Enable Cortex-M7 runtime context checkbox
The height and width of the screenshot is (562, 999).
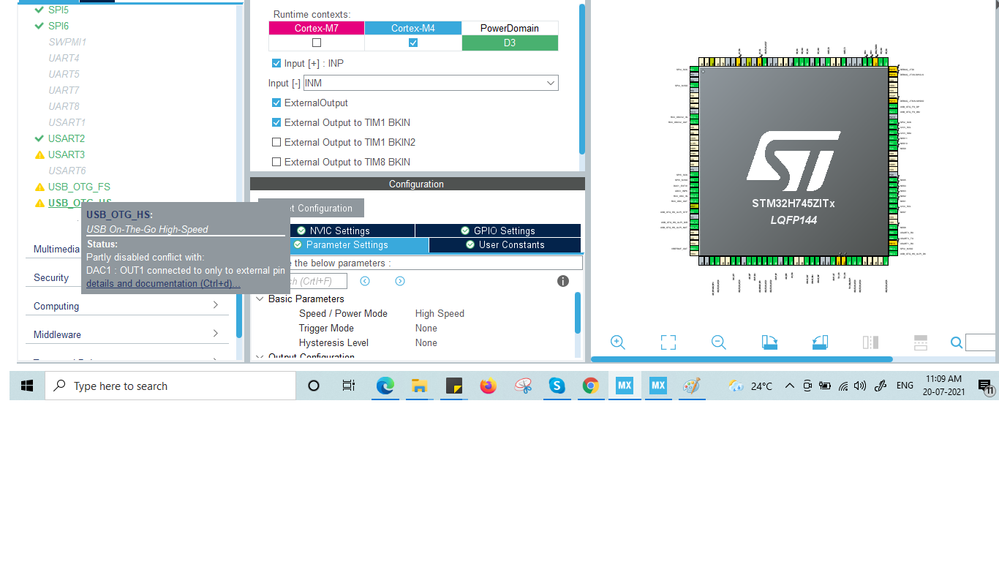[x=317, y=43]
